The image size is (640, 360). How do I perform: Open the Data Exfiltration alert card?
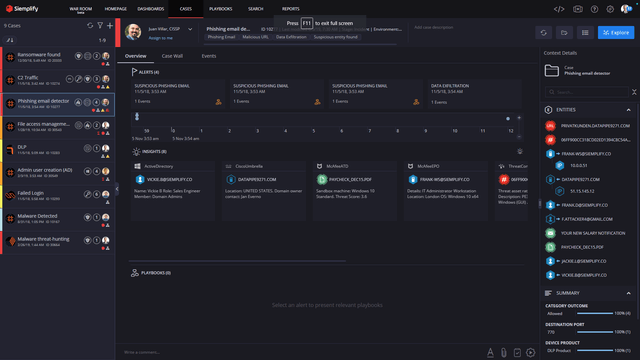tap(475, 94)
